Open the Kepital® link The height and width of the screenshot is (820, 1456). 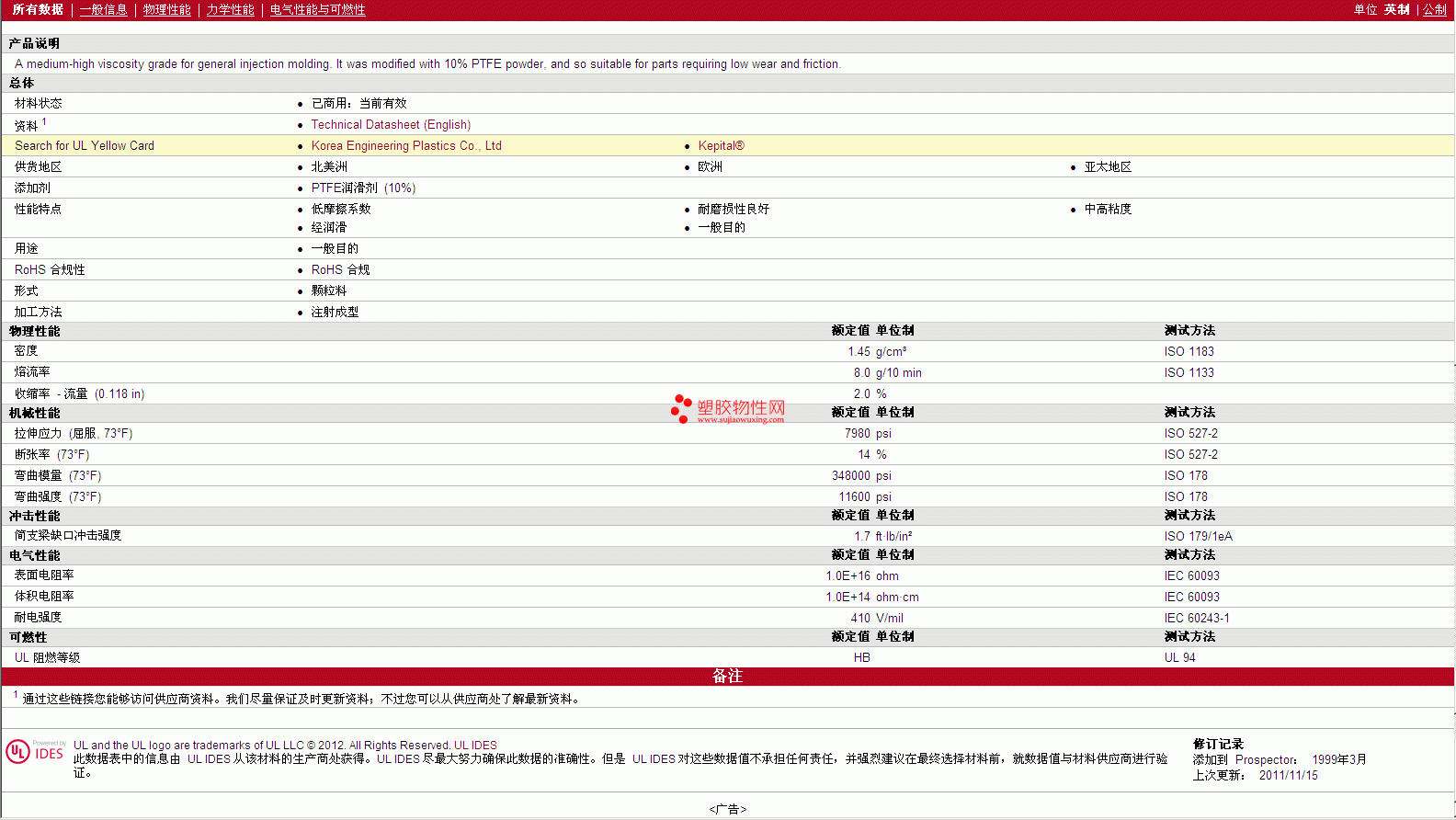(x=722, y=145)
